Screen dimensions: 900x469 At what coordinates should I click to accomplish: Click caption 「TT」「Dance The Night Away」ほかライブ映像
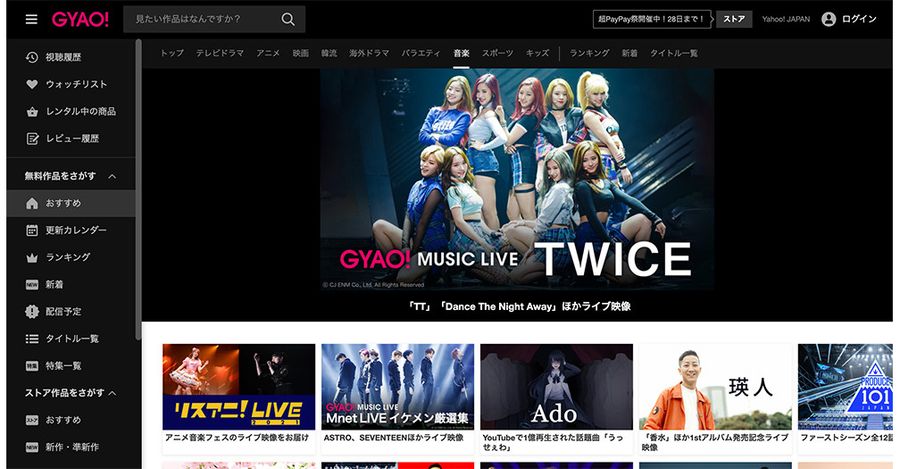519,307
